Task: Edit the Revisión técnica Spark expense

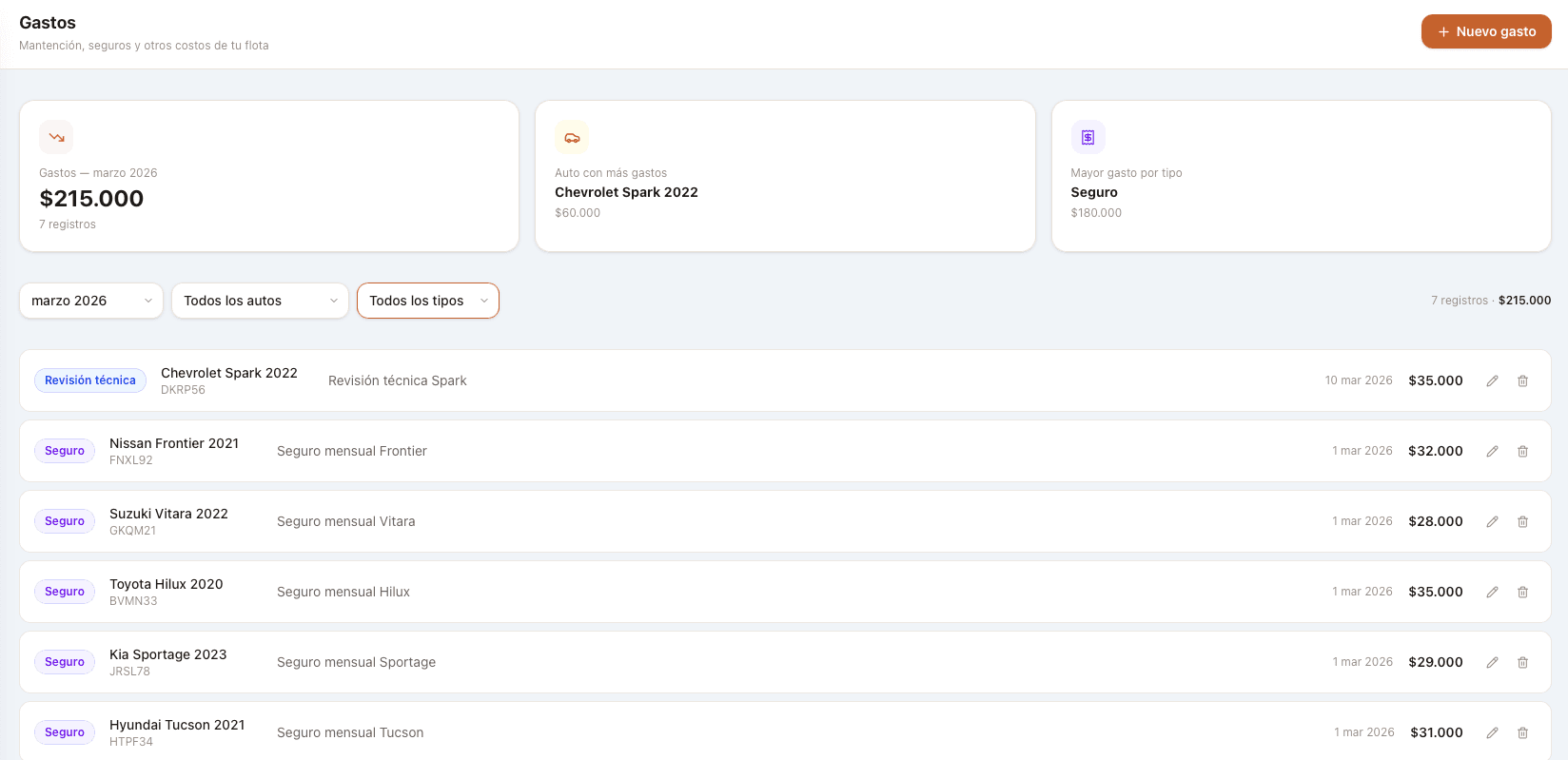Action: pyautogui.click(x=1492, y=380)
